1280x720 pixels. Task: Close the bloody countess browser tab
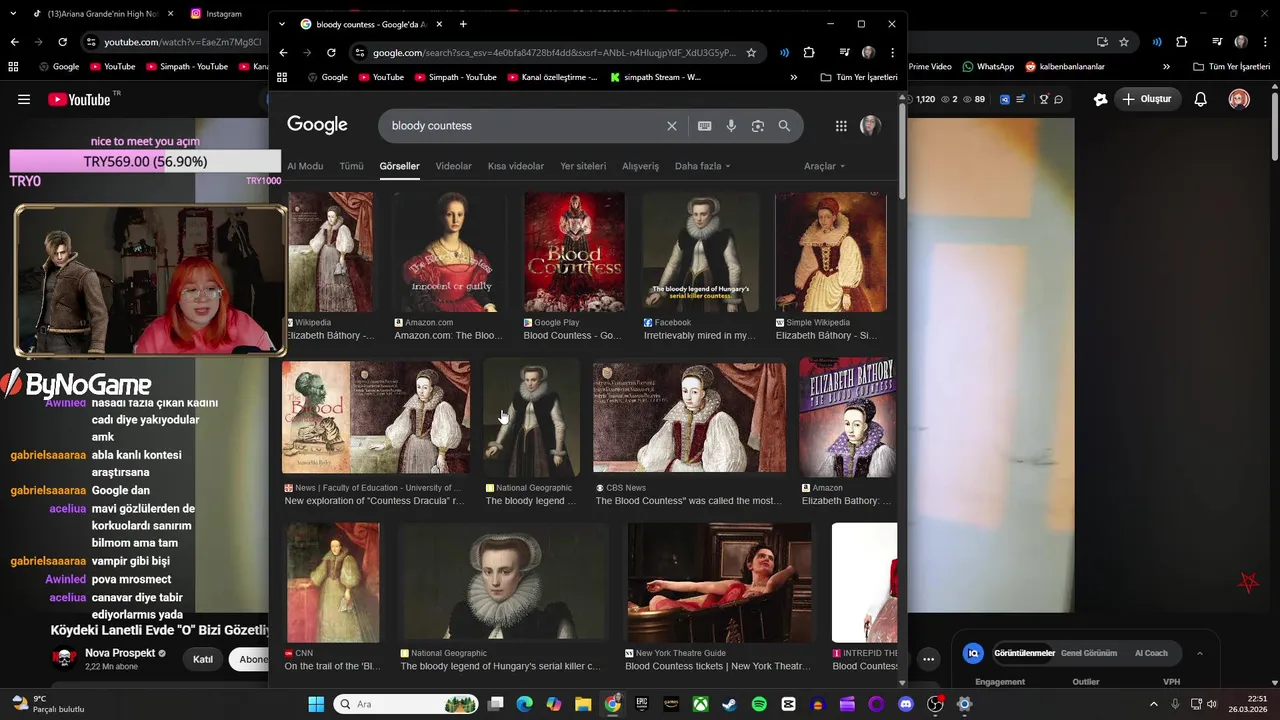point(440,24)
